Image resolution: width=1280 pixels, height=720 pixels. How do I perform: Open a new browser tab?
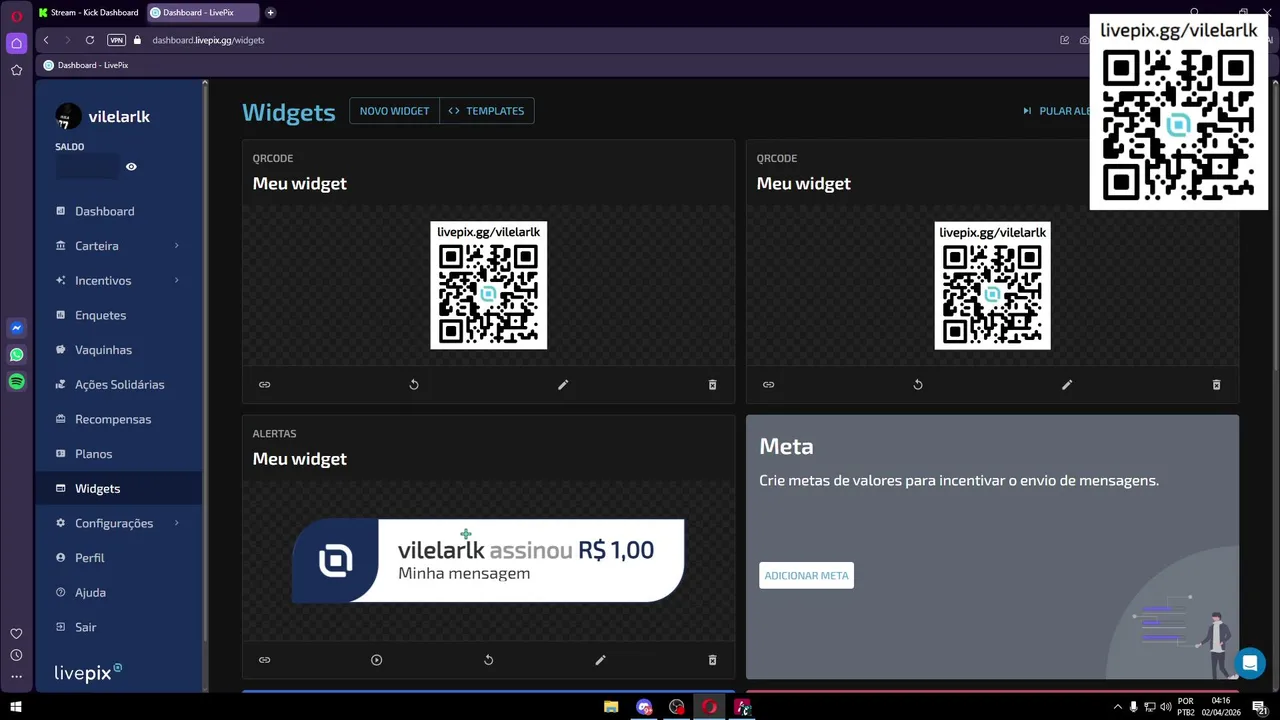pos(271,12)
